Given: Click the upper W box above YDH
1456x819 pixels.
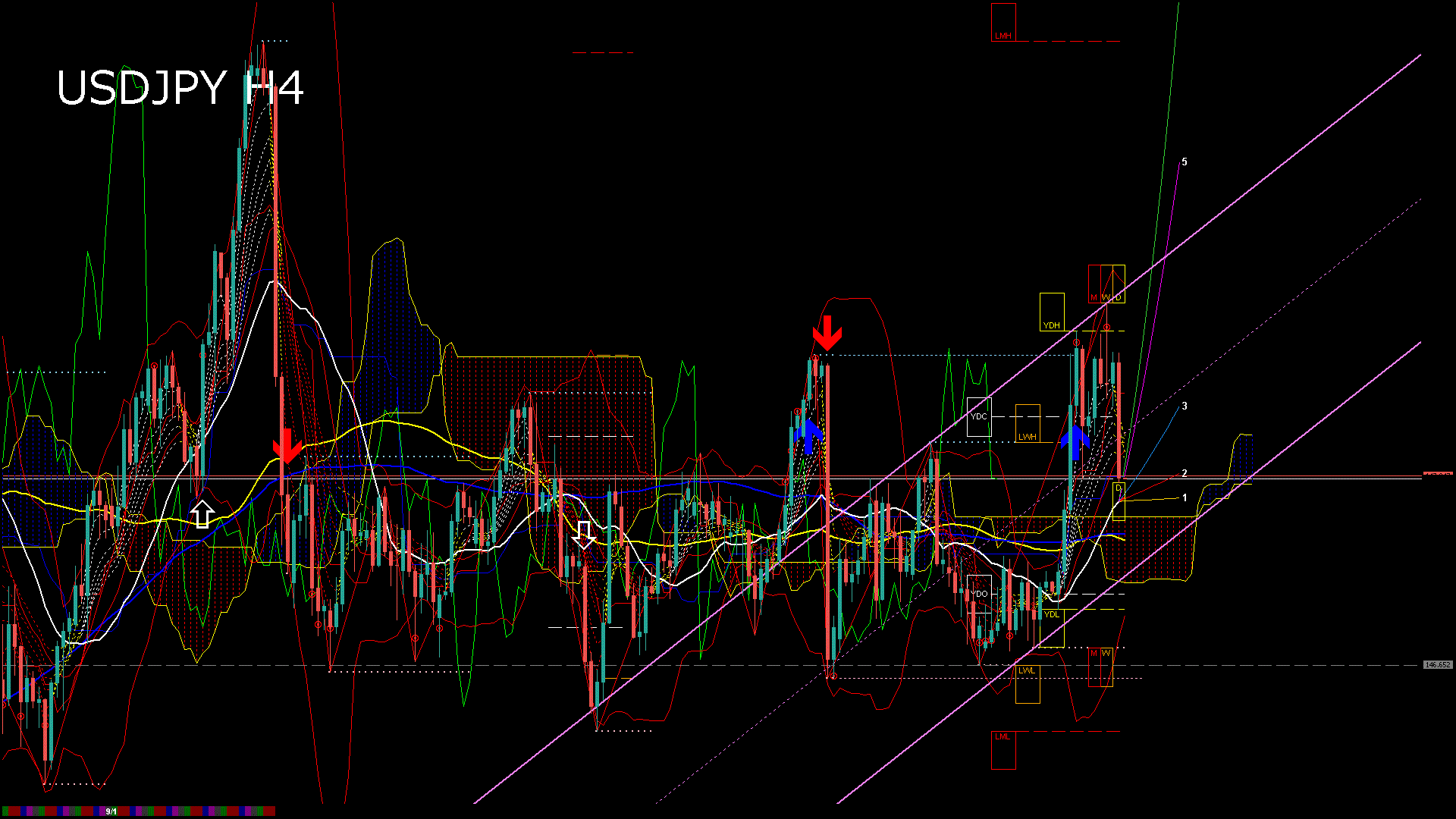Looking at the screenshot, I should 1106,284.
